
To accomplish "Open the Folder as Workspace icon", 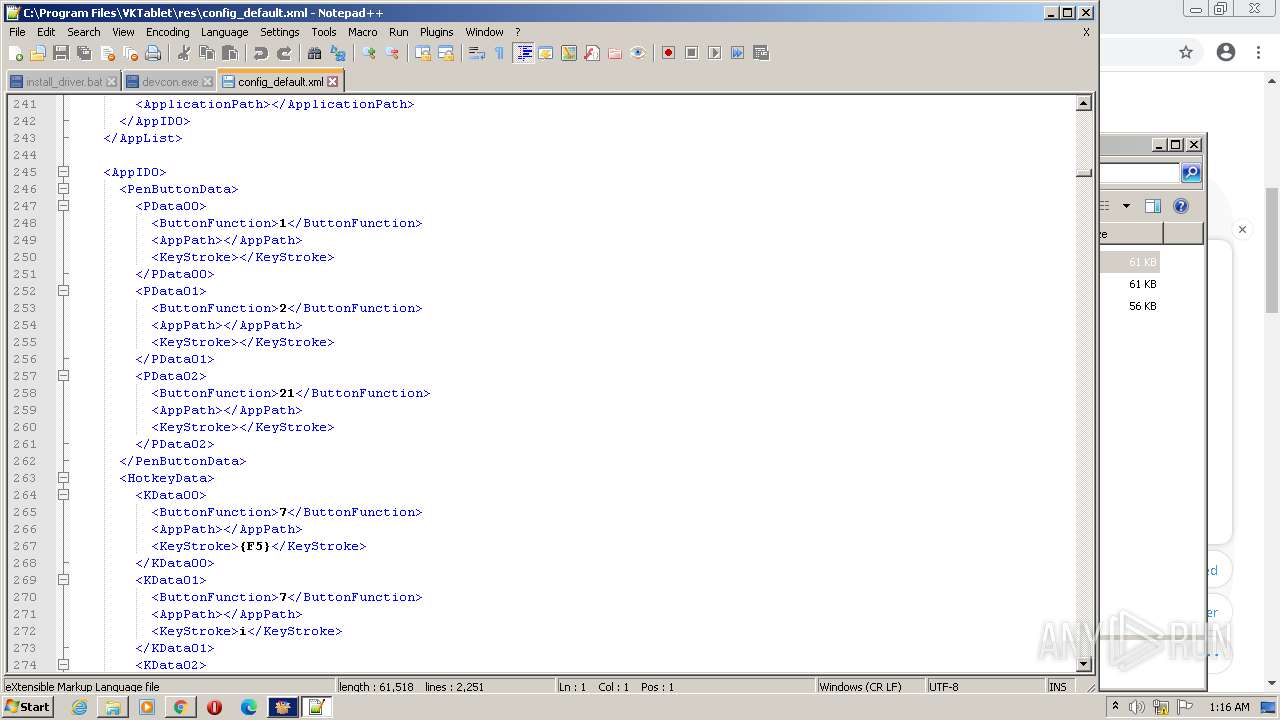I will (614, 53).
